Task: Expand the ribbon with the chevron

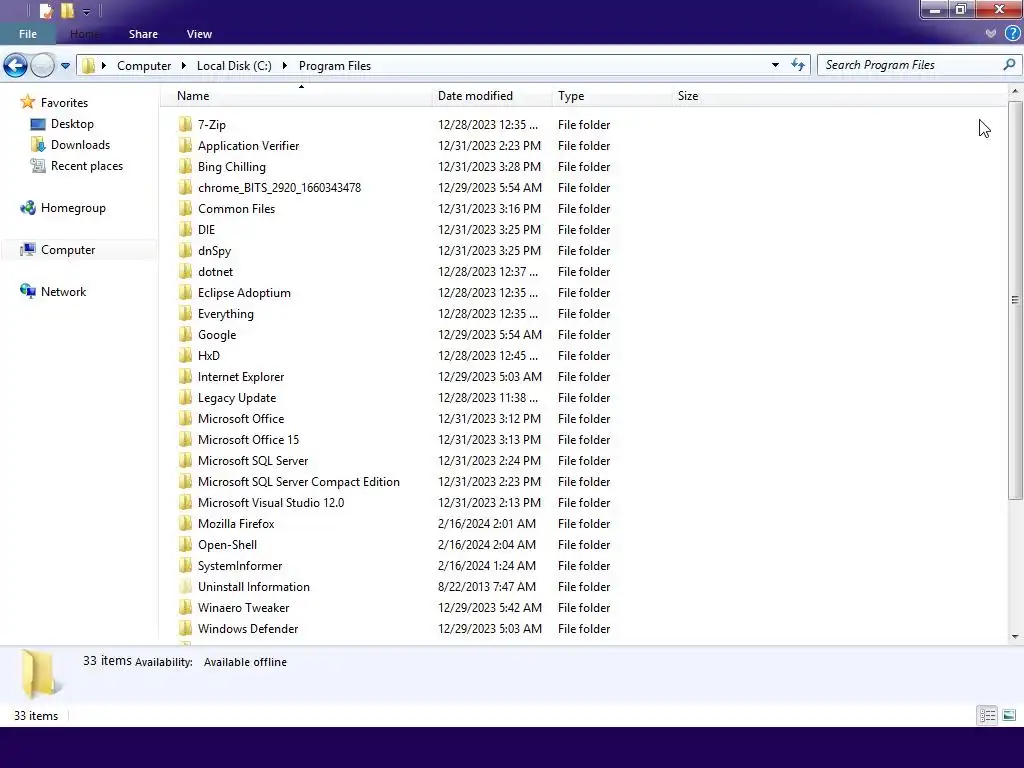Action: 991,33
